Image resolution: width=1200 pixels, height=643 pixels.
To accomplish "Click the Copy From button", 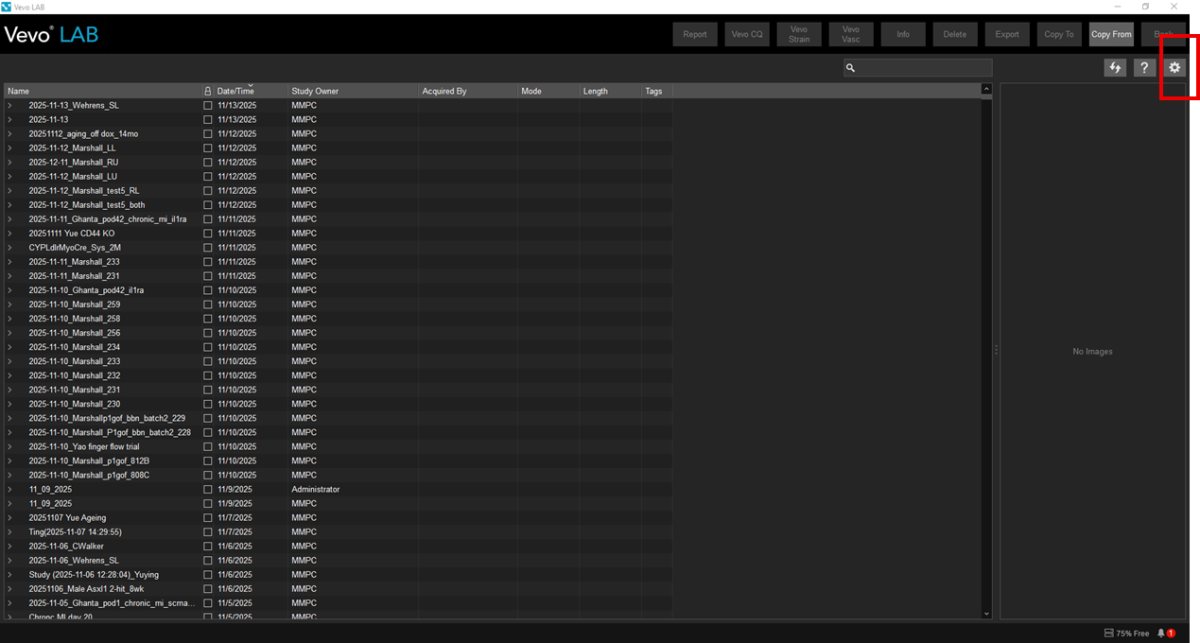I will [x=1112, y=34].
